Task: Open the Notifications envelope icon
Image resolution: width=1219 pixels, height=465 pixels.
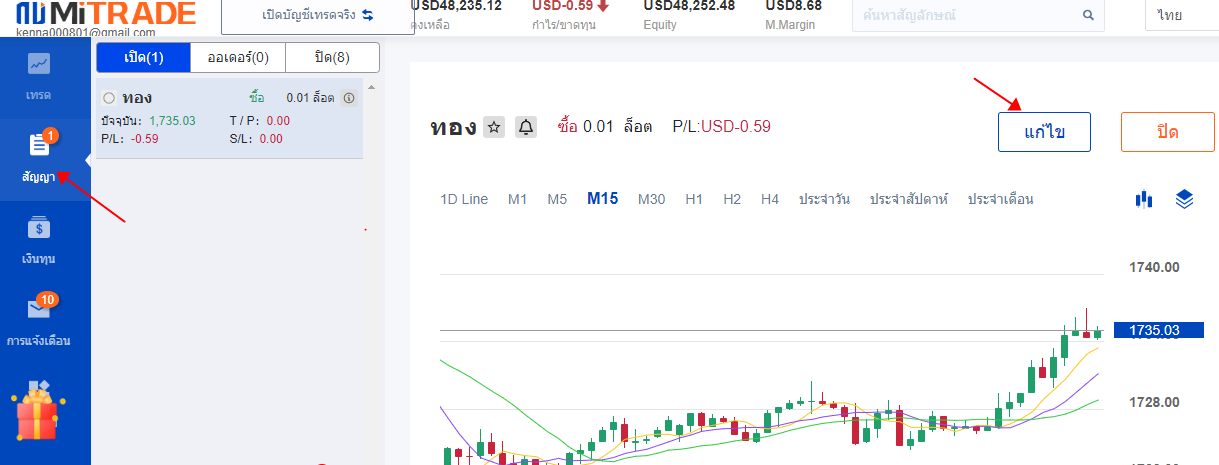Action: click(40, 309)
